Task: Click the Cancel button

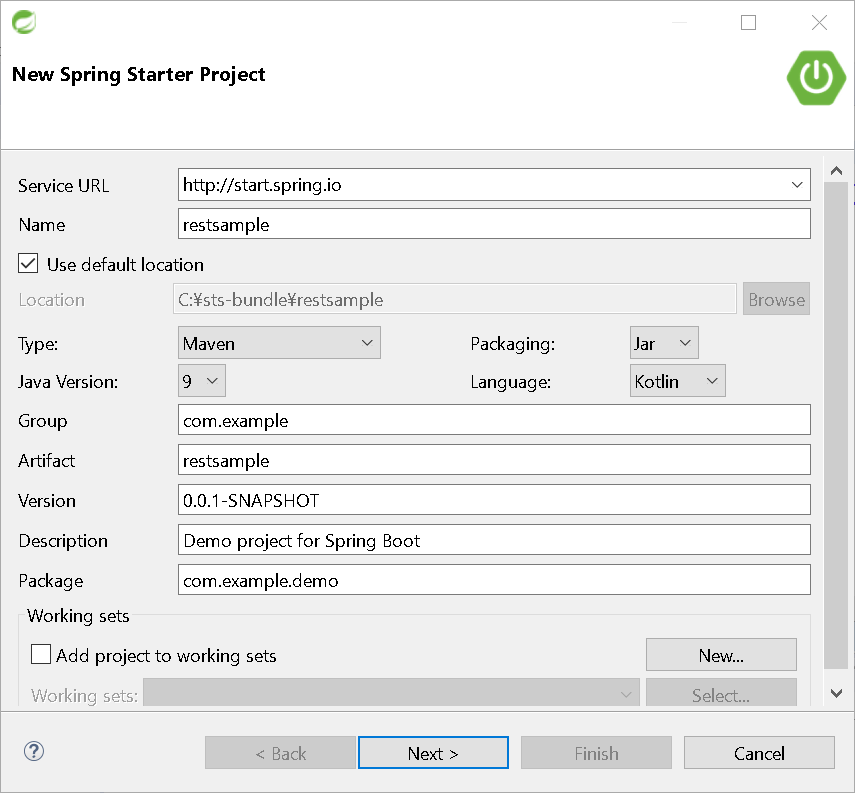Action: tap(759, 753)
